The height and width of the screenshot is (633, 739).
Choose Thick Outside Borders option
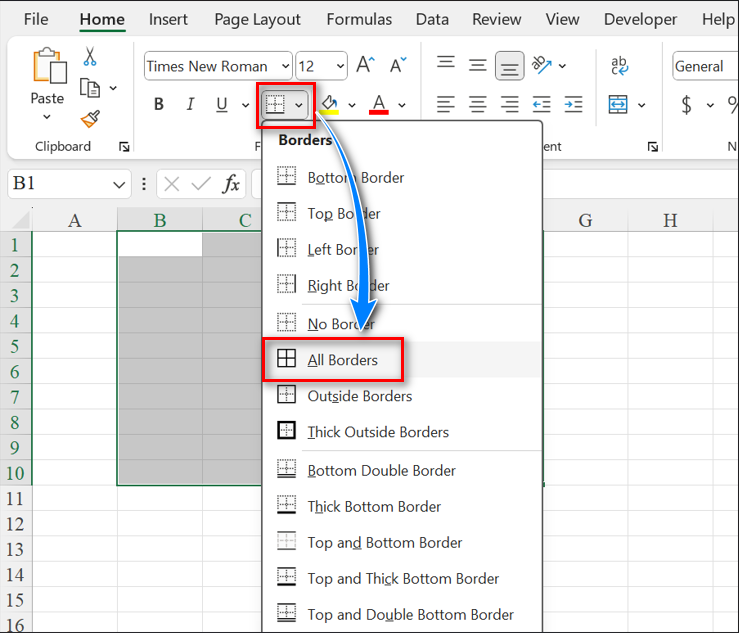pyautogui.click(x=377, y=432)
